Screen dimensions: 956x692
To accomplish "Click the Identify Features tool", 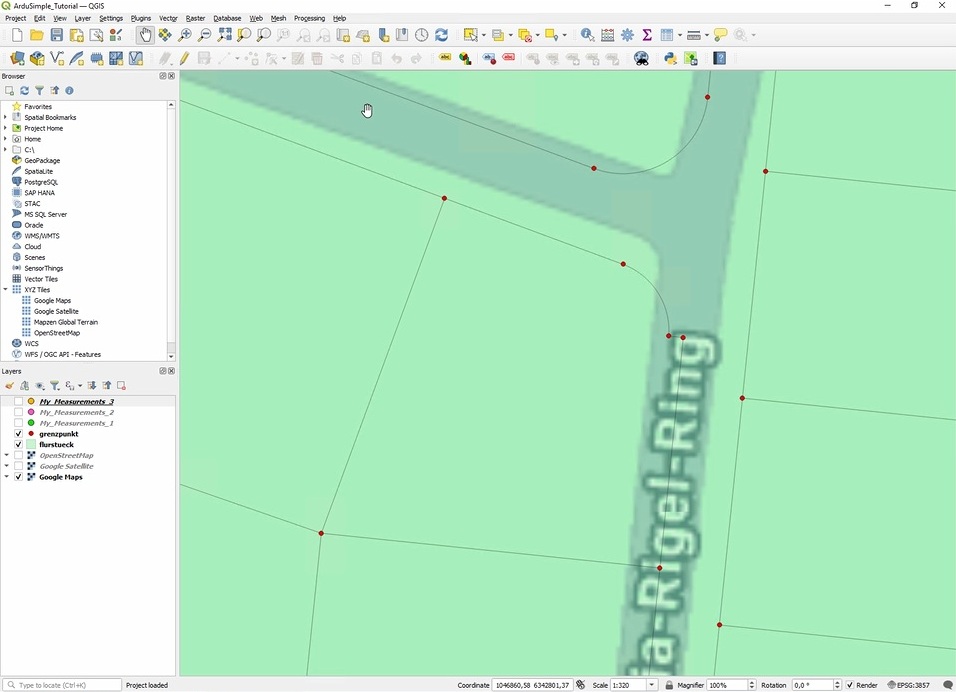I will (x=587, y=35).
